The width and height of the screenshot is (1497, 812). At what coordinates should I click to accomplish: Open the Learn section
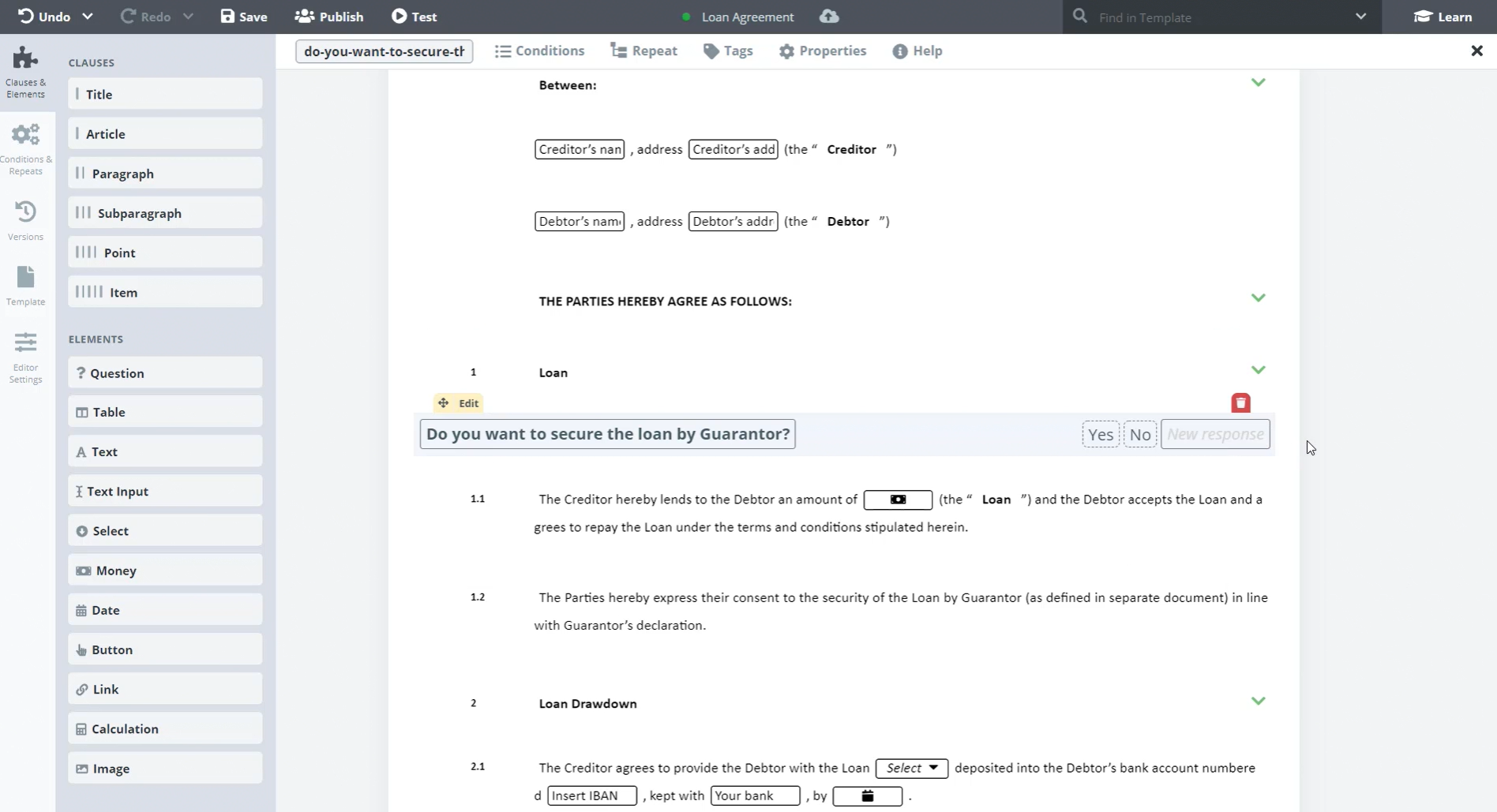click(1443, 17)
